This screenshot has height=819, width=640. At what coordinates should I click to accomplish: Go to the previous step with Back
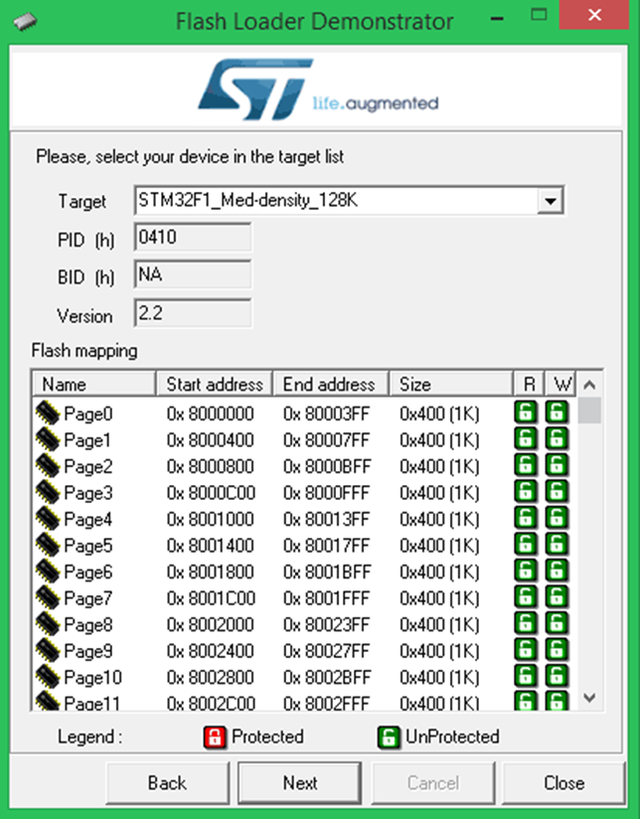pyautogui.click(x=167, y=783)
